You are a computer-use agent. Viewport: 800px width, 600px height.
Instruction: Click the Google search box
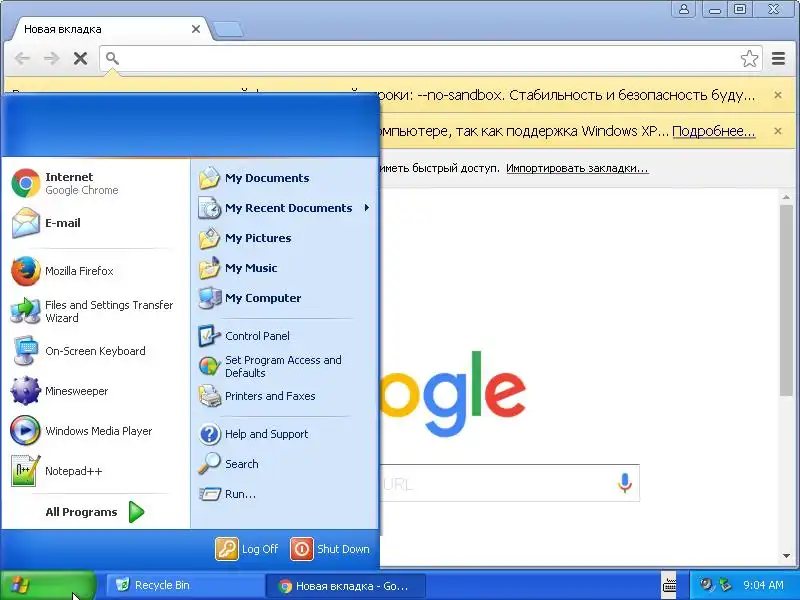pyautogui.click(x=509, y=483)
